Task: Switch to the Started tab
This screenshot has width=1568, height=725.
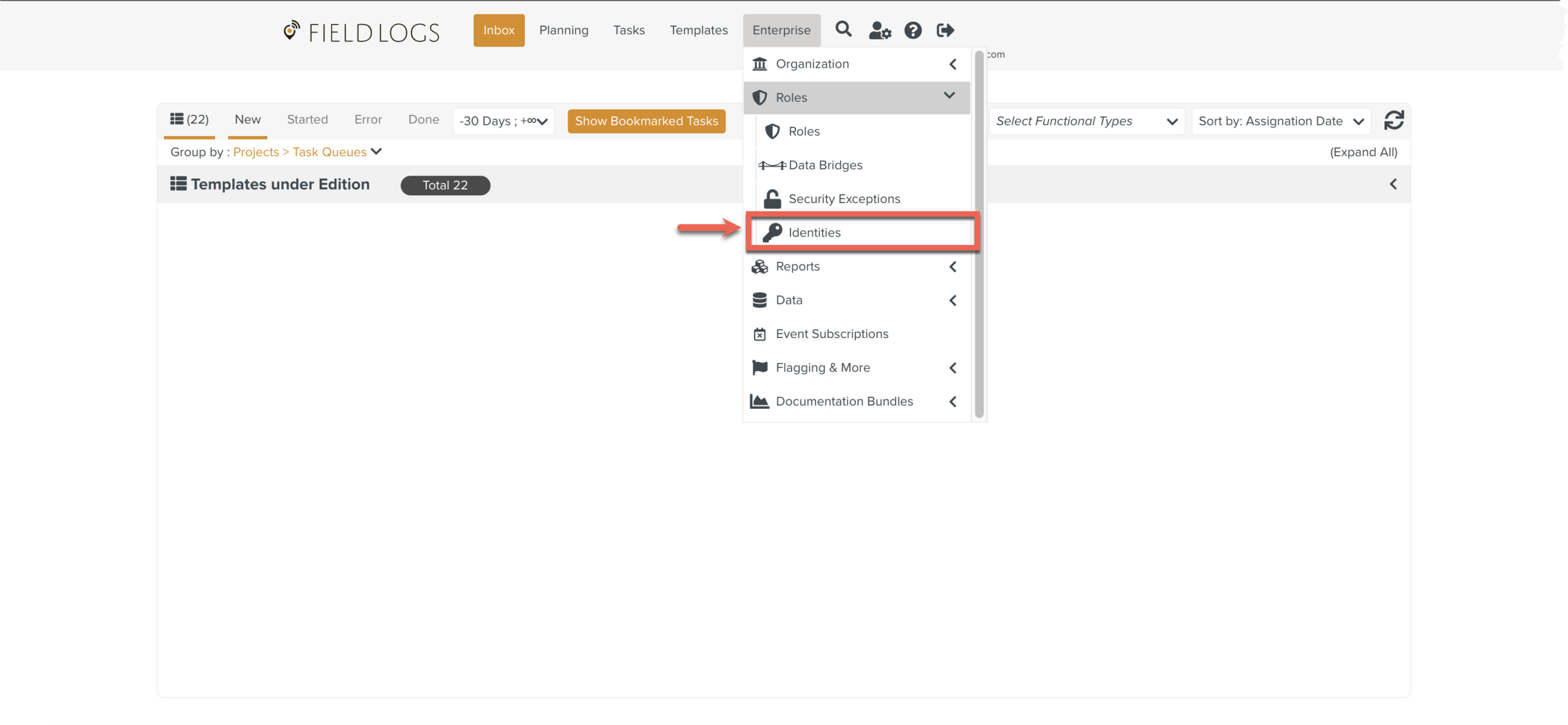Action: pyautogui.click(x=307, y=119)
